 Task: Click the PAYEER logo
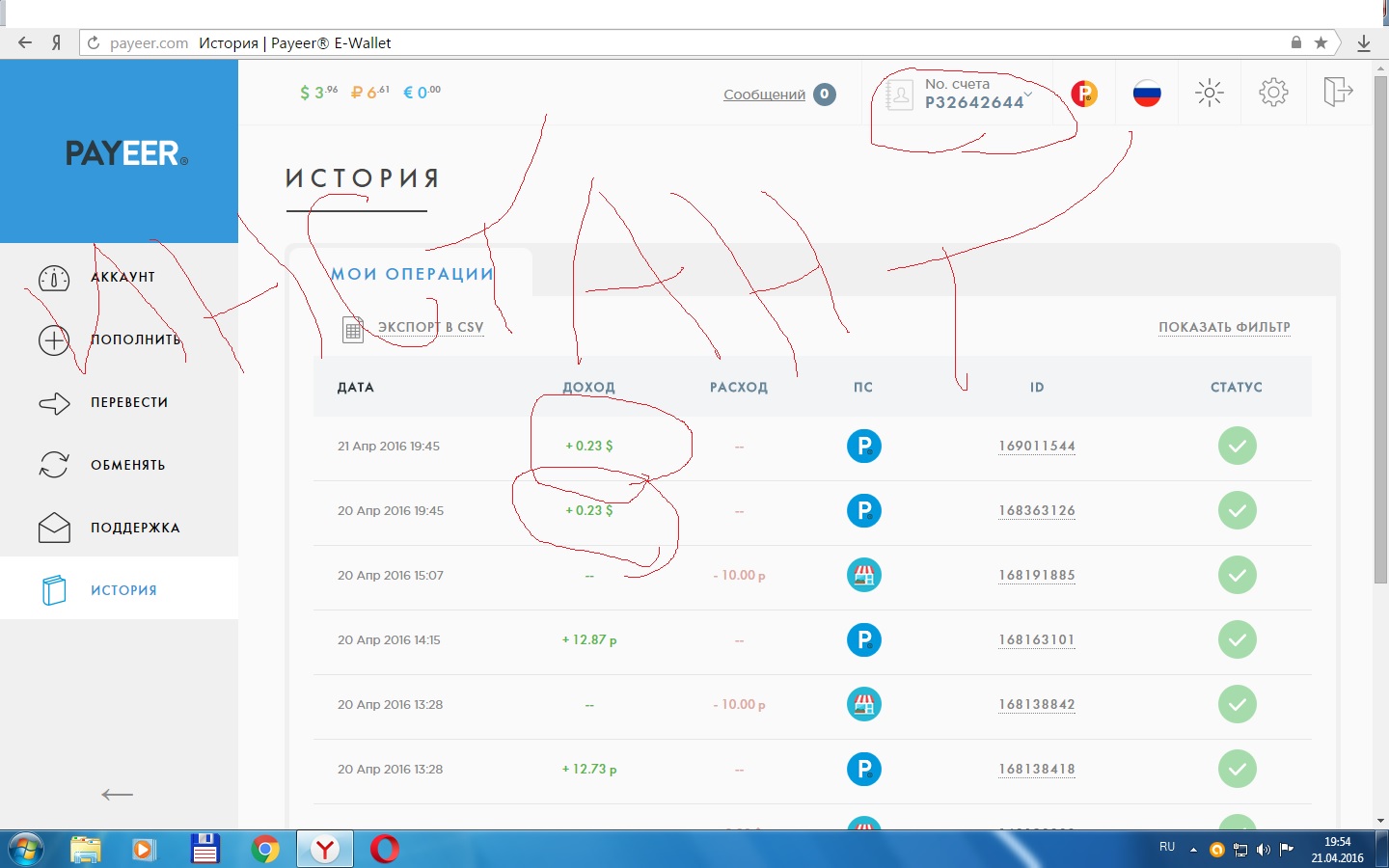coord(126,152)
